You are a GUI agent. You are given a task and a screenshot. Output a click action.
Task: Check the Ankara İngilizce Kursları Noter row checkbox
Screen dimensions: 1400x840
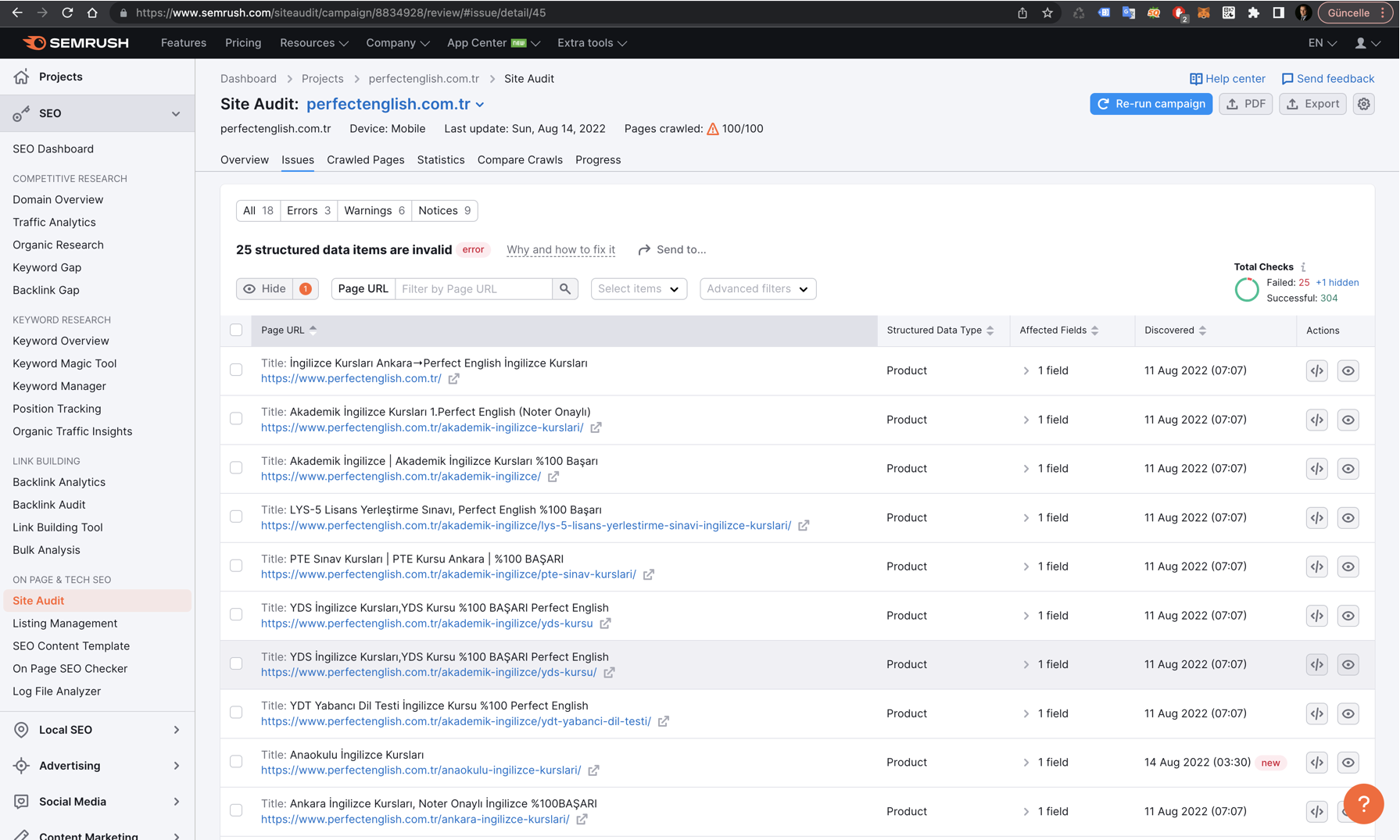point(236,810)
